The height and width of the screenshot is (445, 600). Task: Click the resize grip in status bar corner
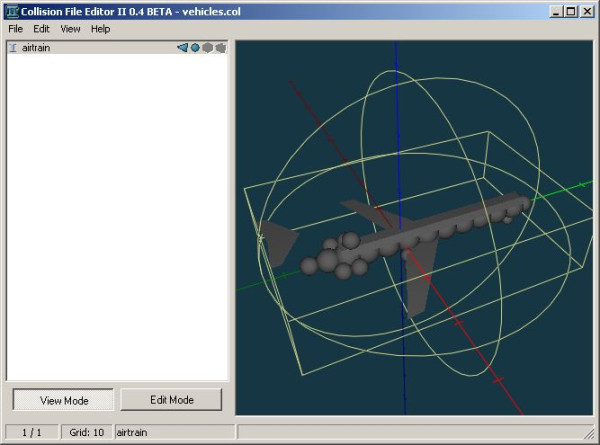(589, 434)
